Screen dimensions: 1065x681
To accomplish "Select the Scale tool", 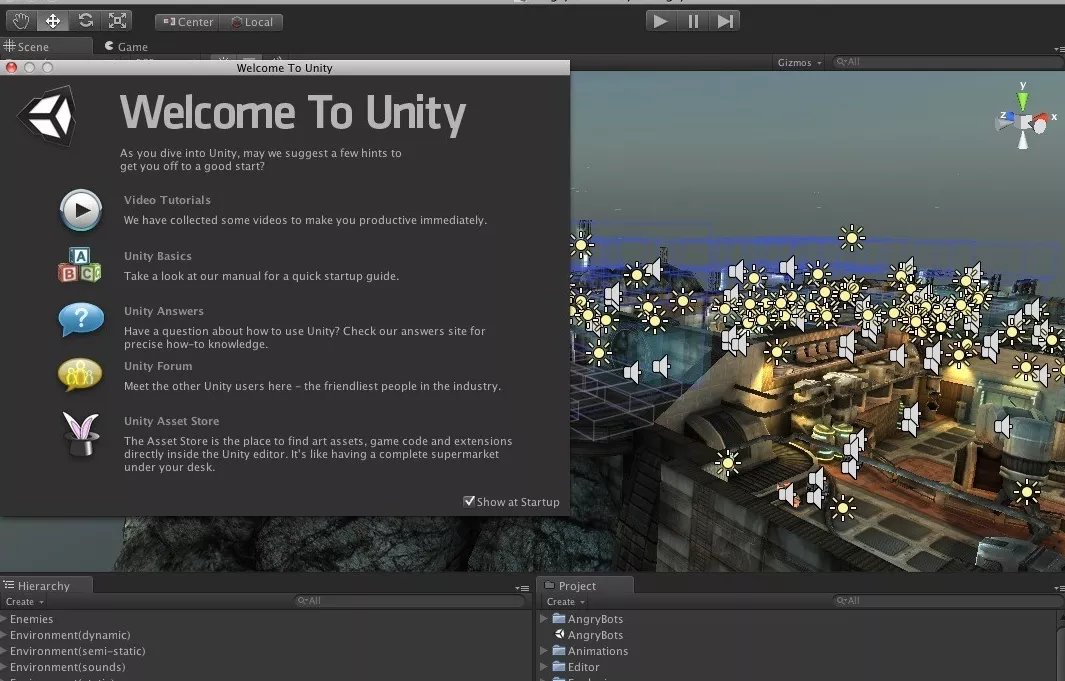I will click(x=116, y=20).
